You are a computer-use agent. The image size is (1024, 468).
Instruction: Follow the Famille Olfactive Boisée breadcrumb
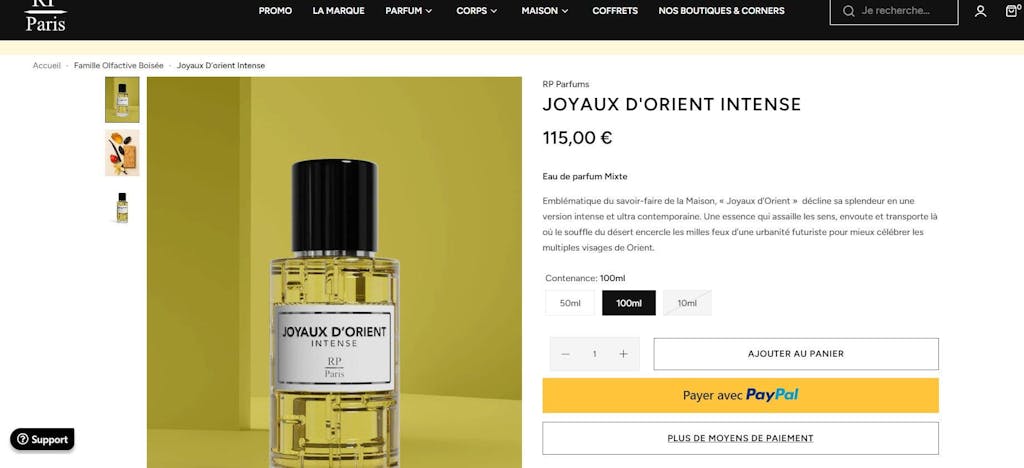point(119,66)
